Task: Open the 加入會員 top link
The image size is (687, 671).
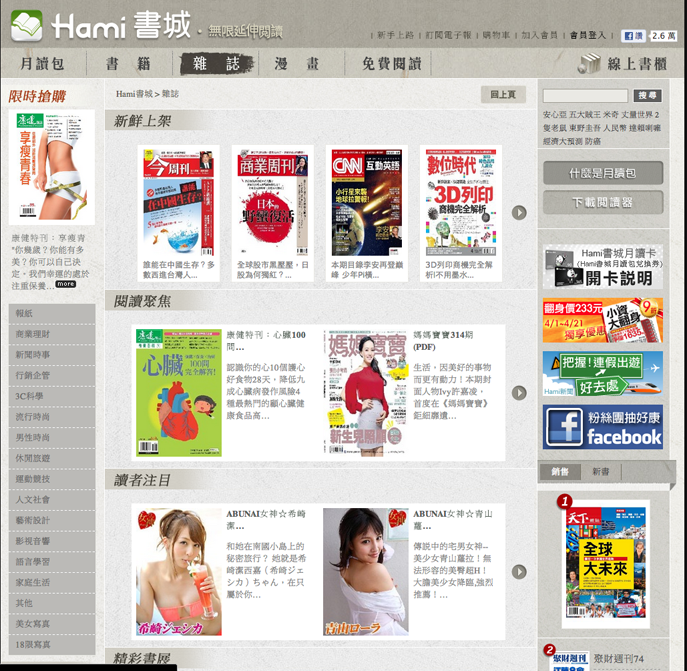Action: tap(539, 35)
